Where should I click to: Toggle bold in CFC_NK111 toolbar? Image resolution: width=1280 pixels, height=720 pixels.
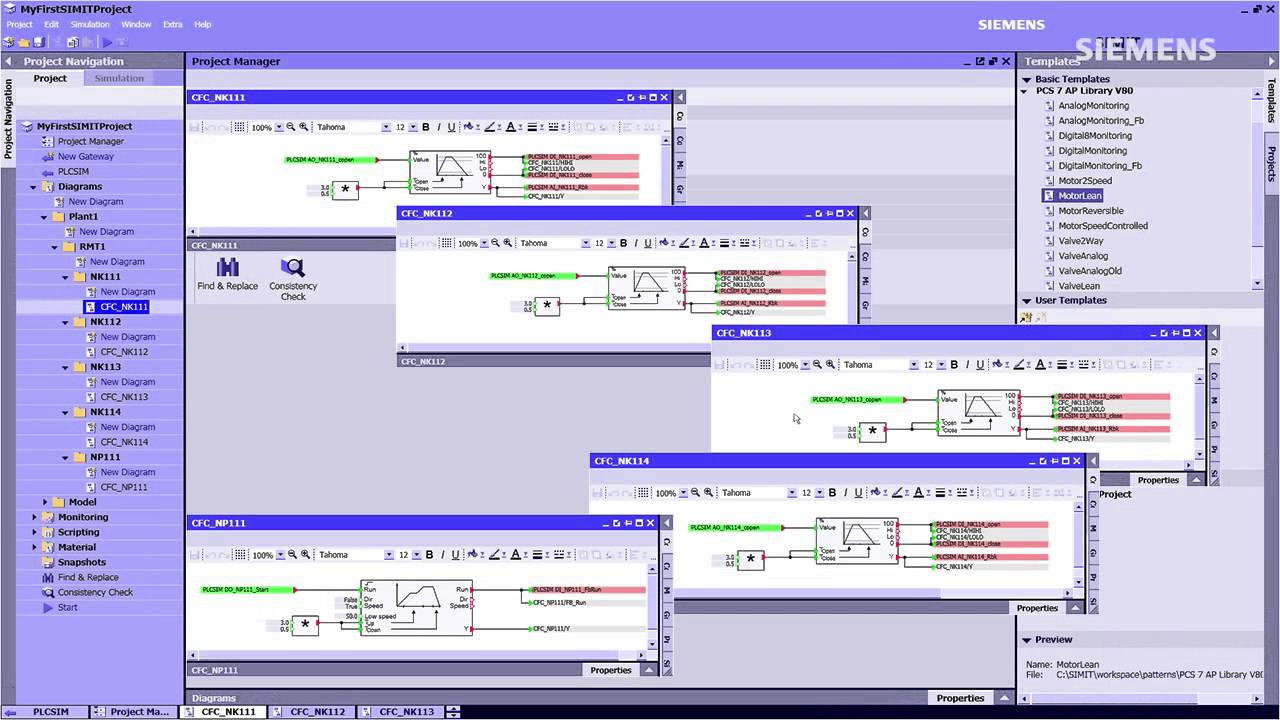[x=425, y=127]
